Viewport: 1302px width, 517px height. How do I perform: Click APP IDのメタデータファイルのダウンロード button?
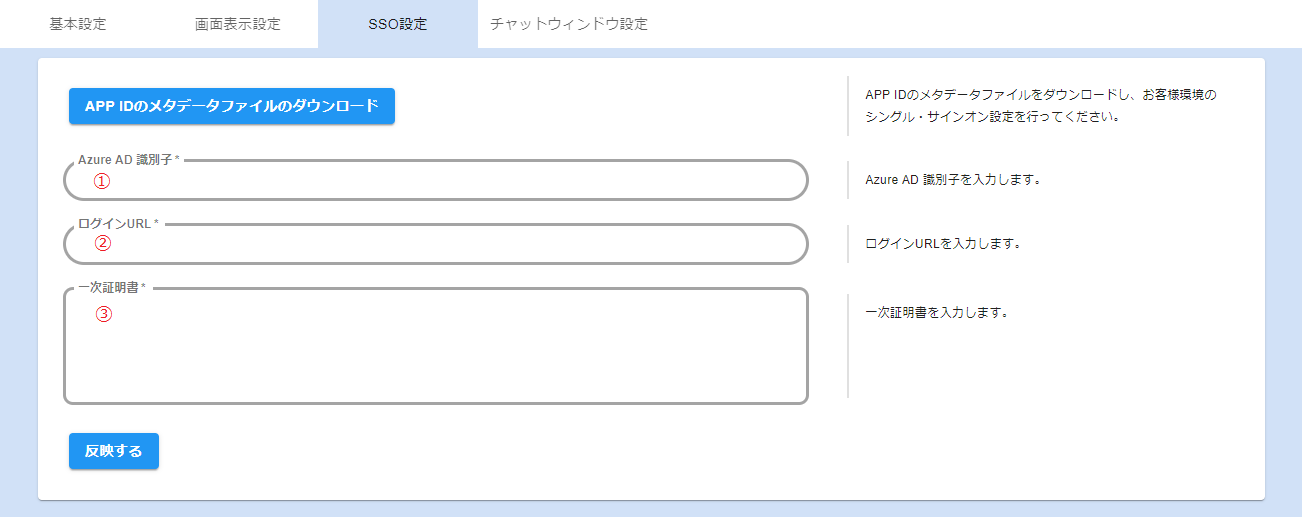[x=232, y=106]
